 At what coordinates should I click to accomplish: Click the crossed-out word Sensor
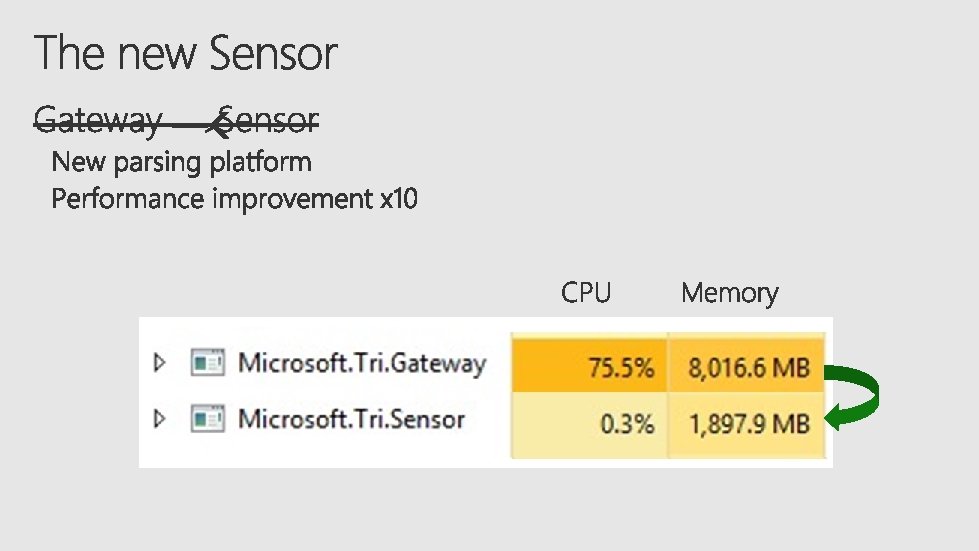coord(270,121)
